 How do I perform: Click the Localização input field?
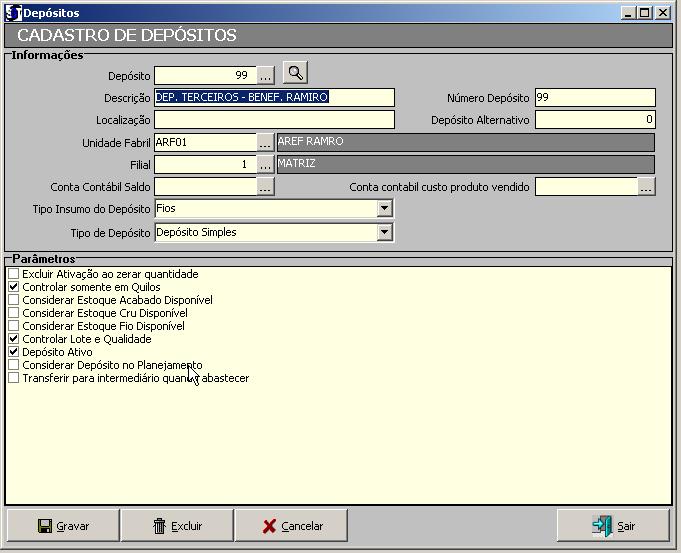(274, 120)
